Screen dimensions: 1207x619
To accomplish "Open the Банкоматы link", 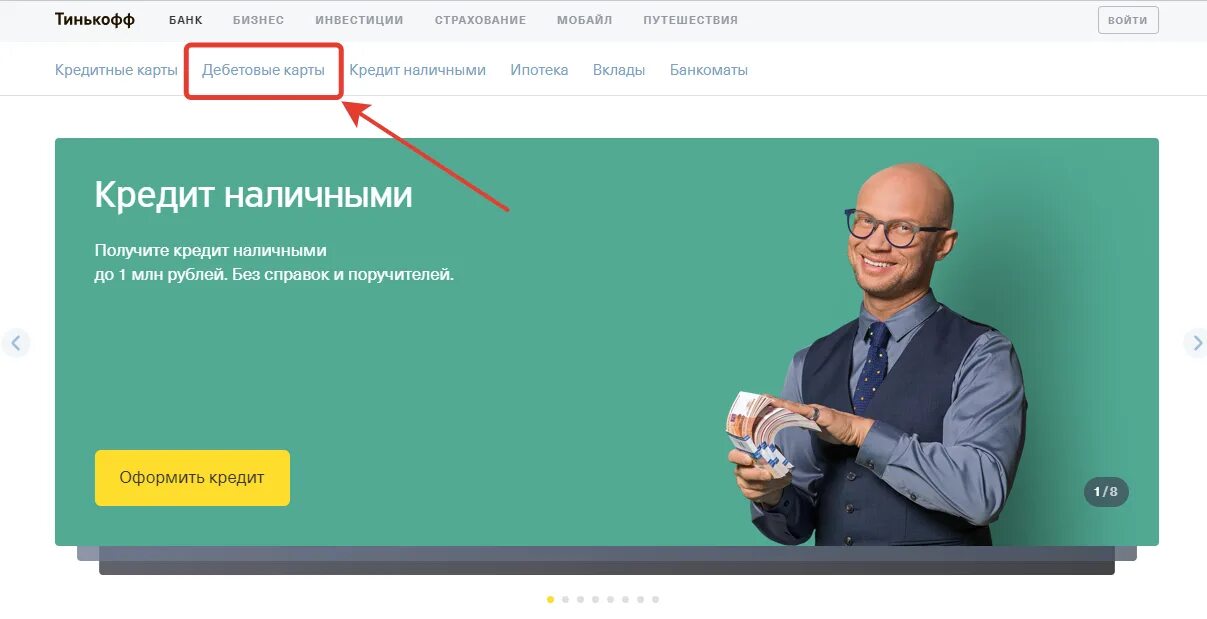I will pos(709,70).
